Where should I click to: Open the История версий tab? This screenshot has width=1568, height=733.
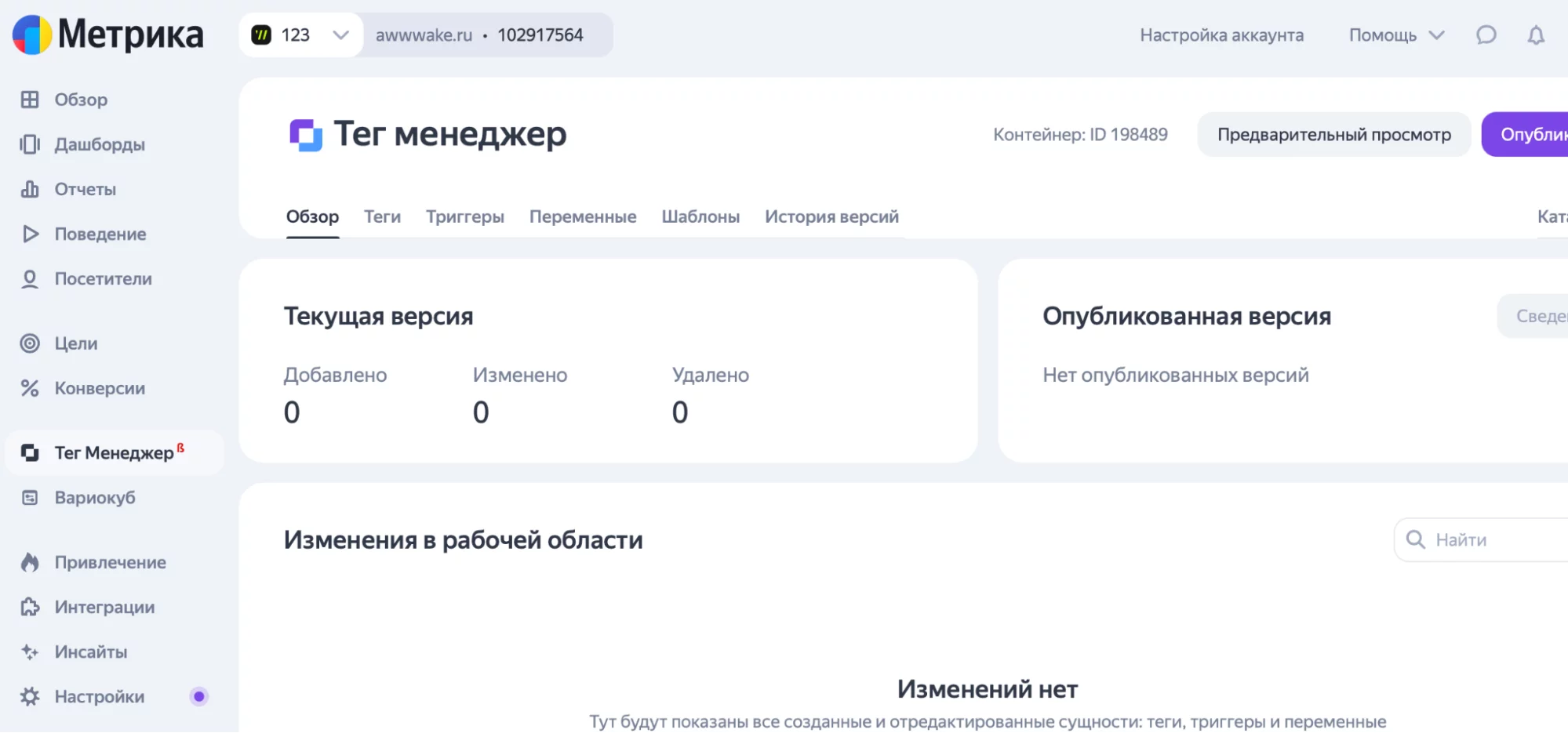[x=831, y=217]
